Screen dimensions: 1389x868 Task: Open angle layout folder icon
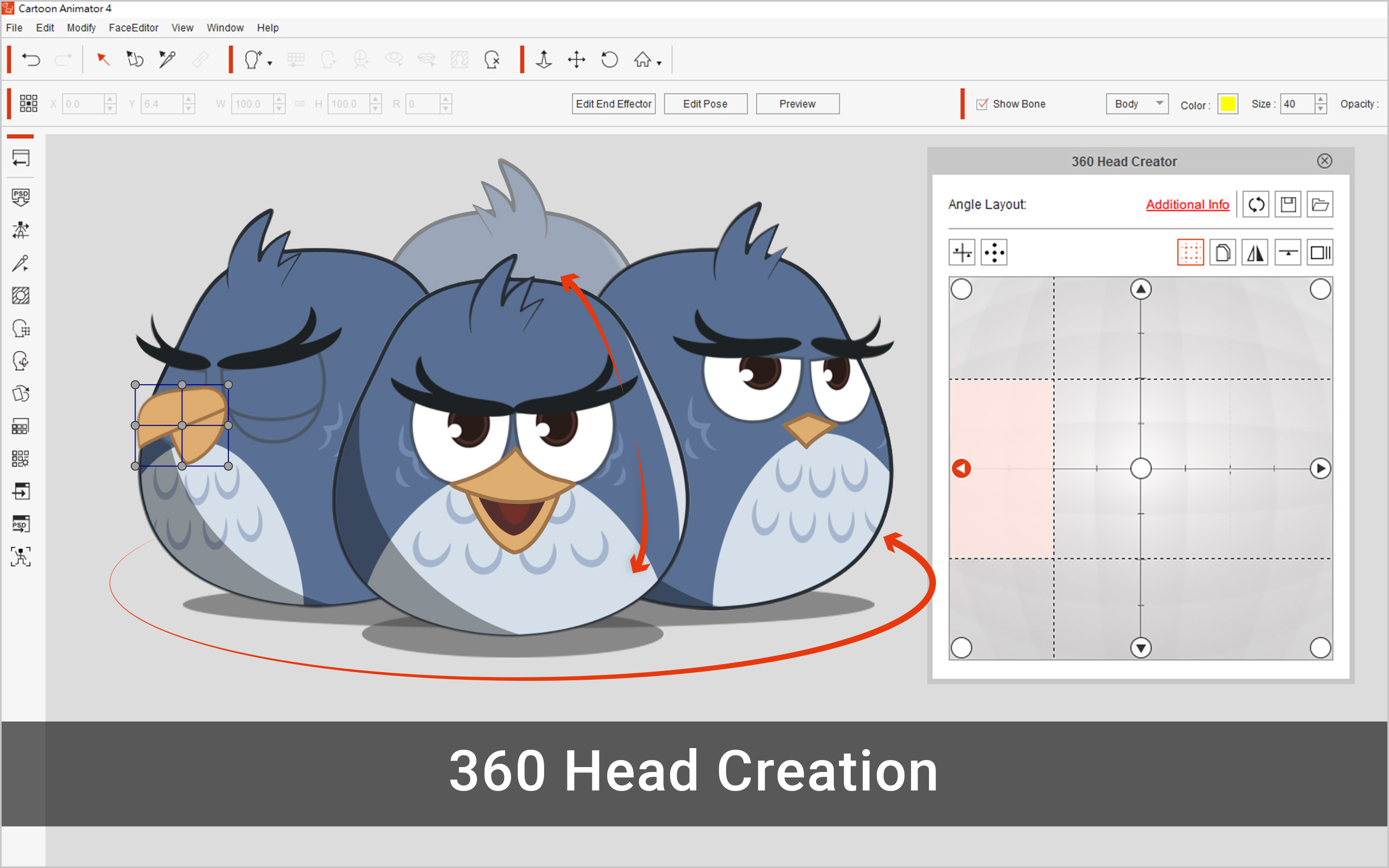tap(1320, 205)
